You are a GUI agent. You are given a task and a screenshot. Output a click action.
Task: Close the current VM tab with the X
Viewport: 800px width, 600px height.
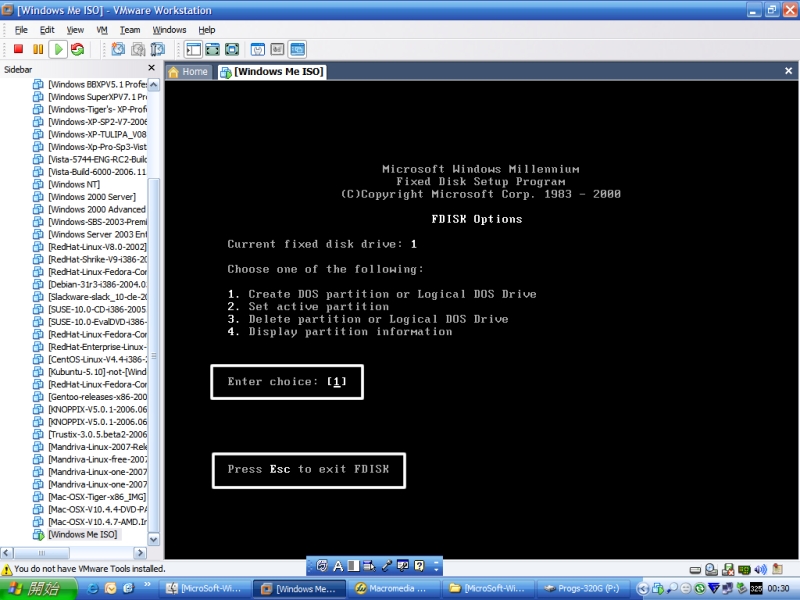[788, 71]
